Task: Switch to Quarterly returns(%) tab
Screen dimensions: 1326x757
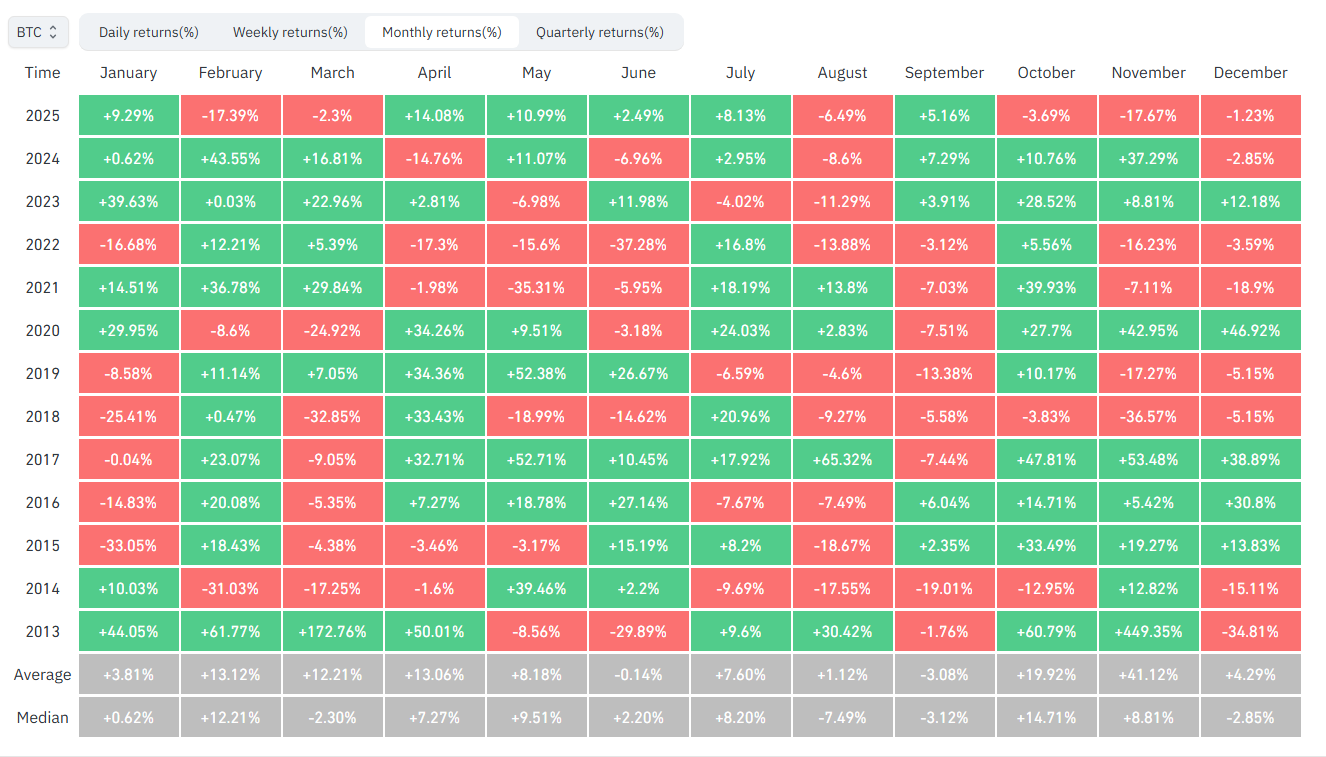Action: 599,32
